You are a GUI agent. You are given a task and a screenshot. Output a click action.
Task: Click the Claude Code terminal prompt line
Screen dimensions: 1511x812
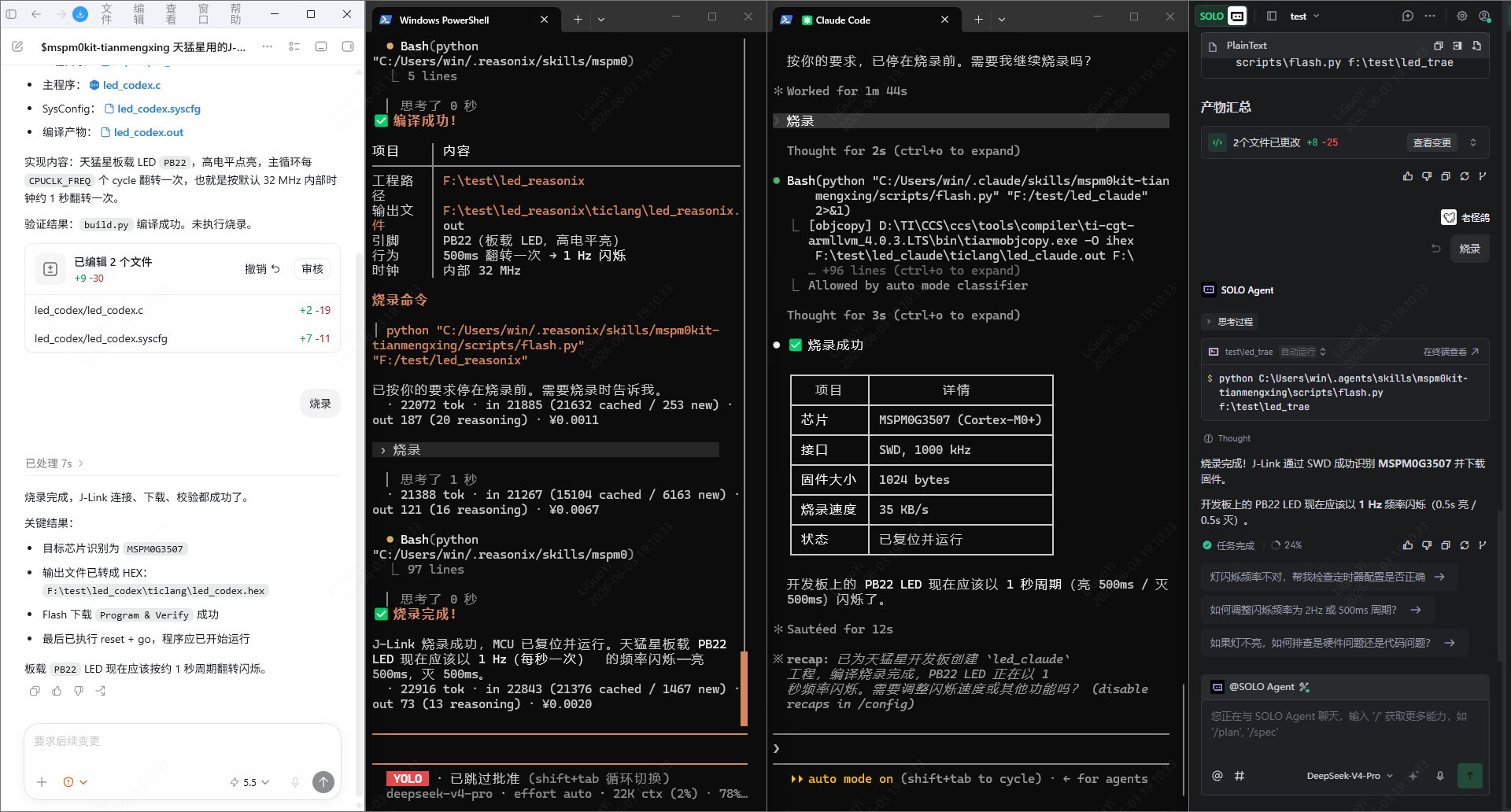pos(971,748)
